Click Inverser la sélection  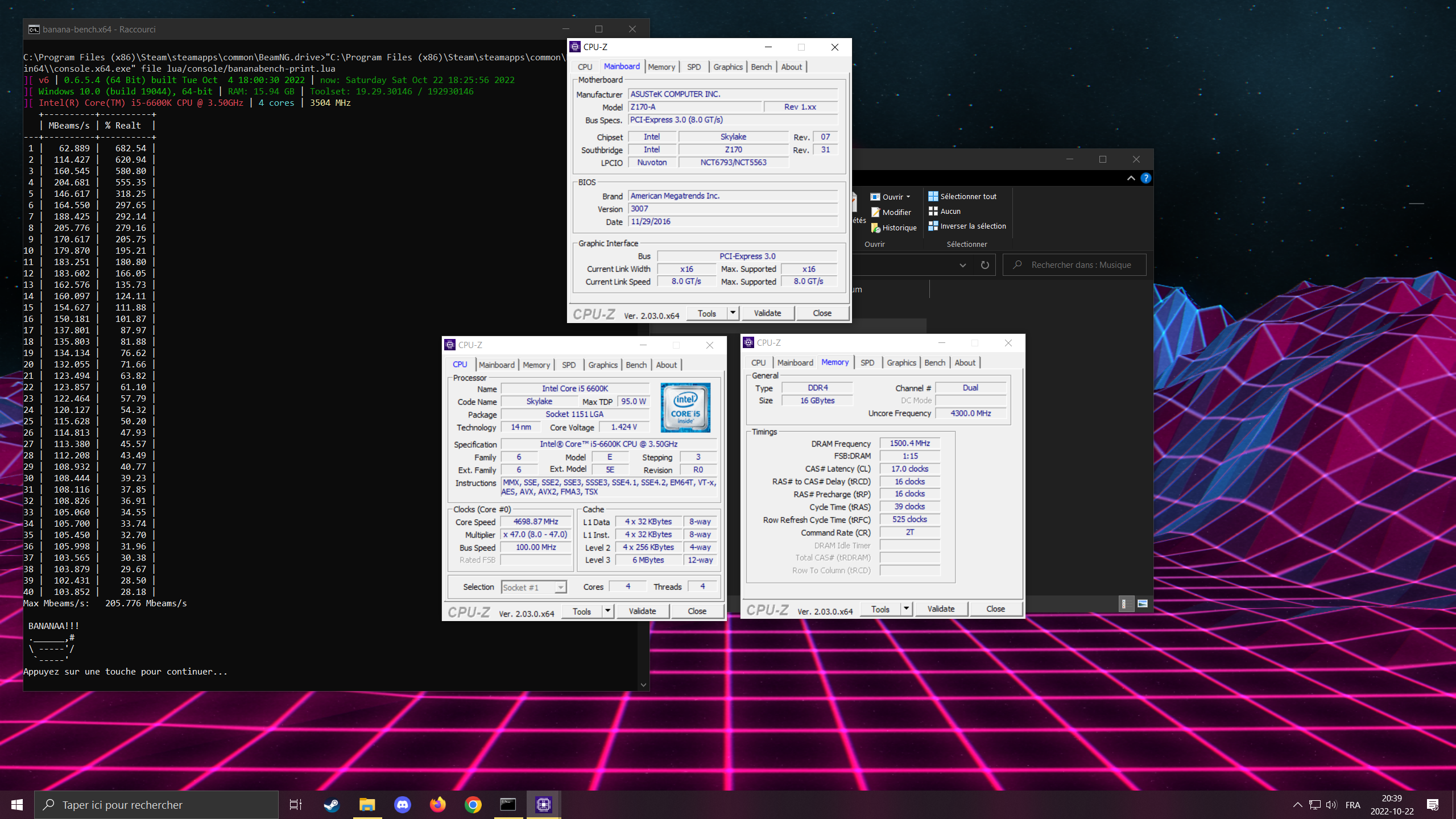pyautogui.click(x=967, y=226)
